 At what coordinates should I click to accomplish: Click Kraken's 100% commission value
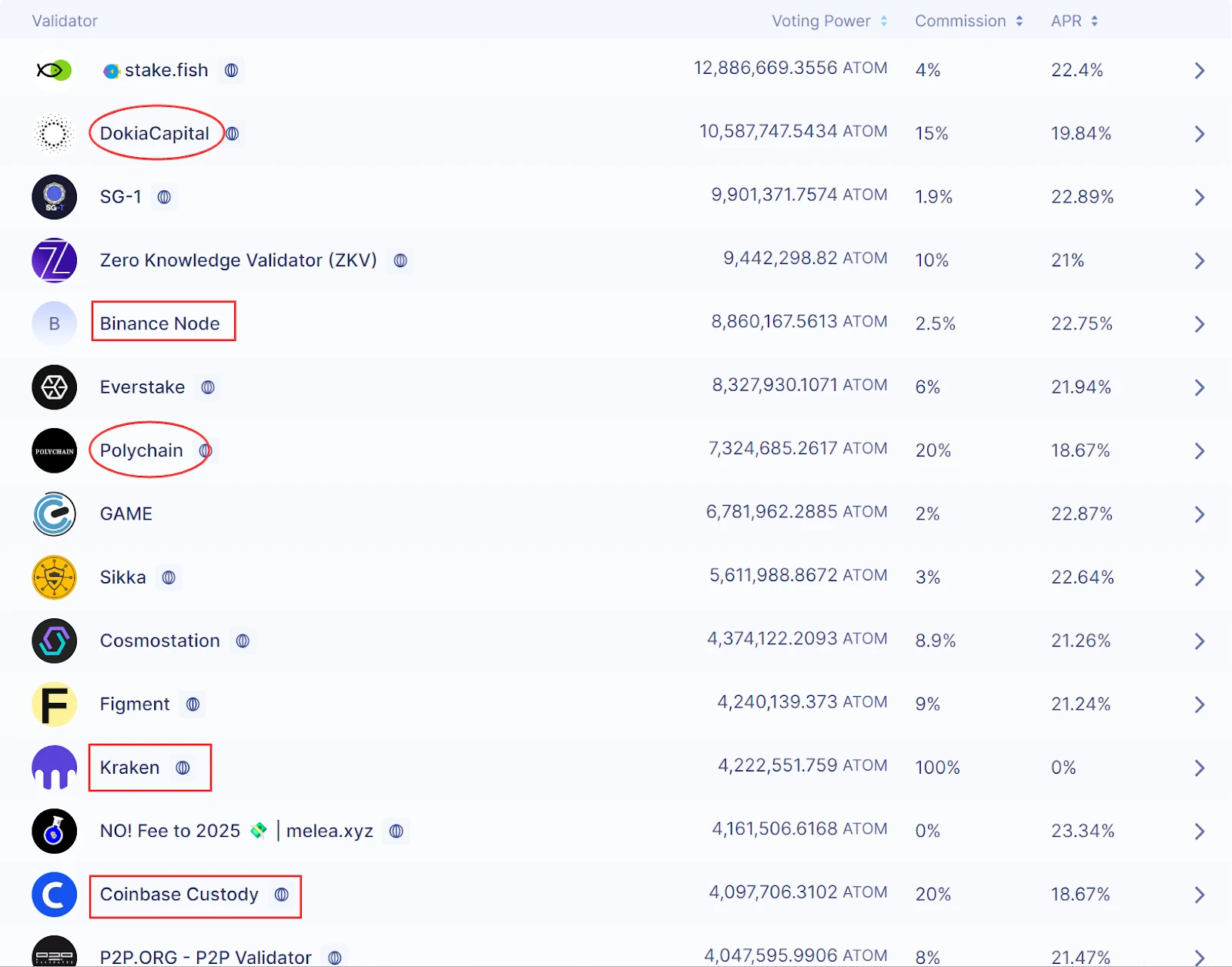point(937,768)
